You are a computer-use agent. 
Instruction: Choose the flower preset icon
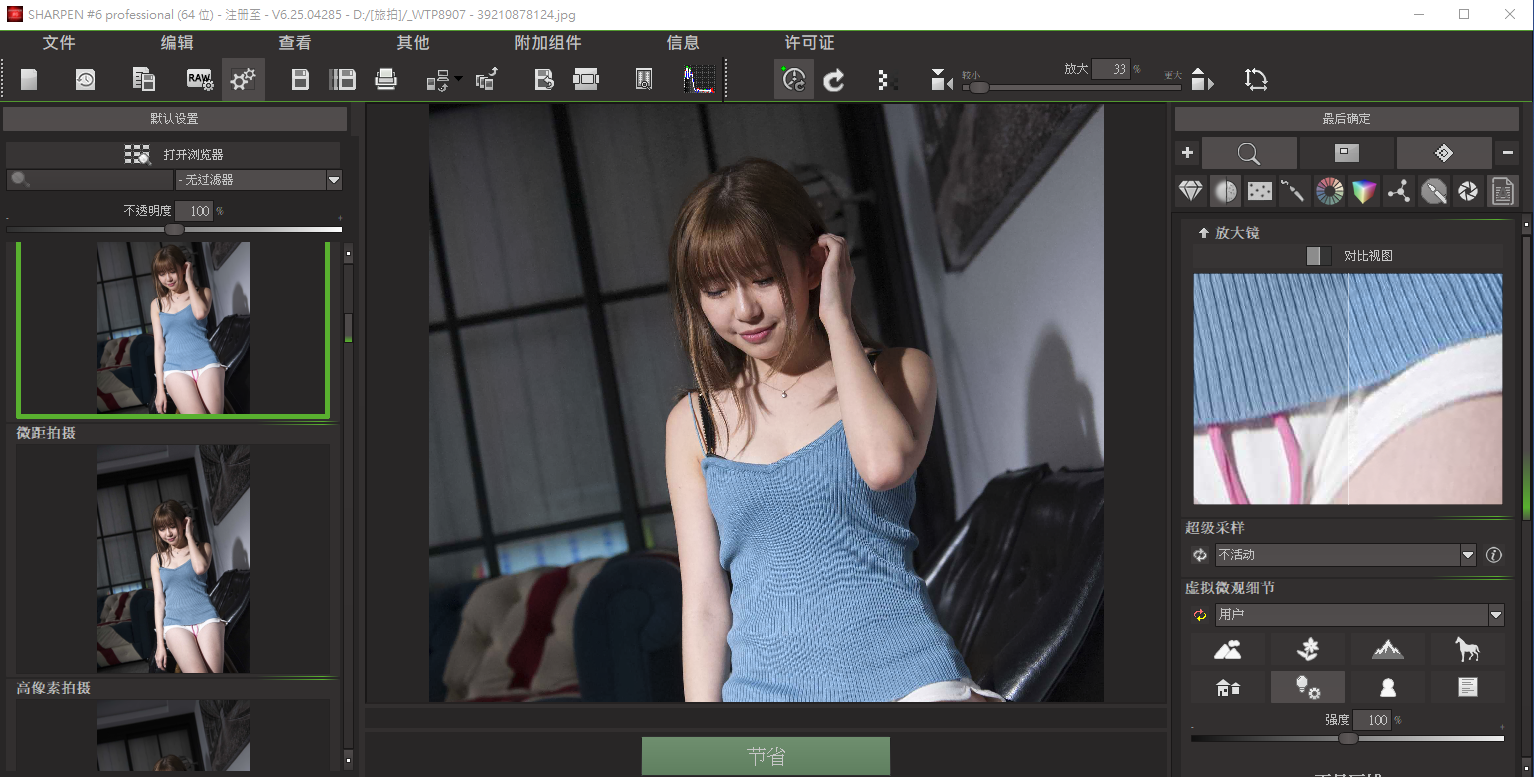1307,650
